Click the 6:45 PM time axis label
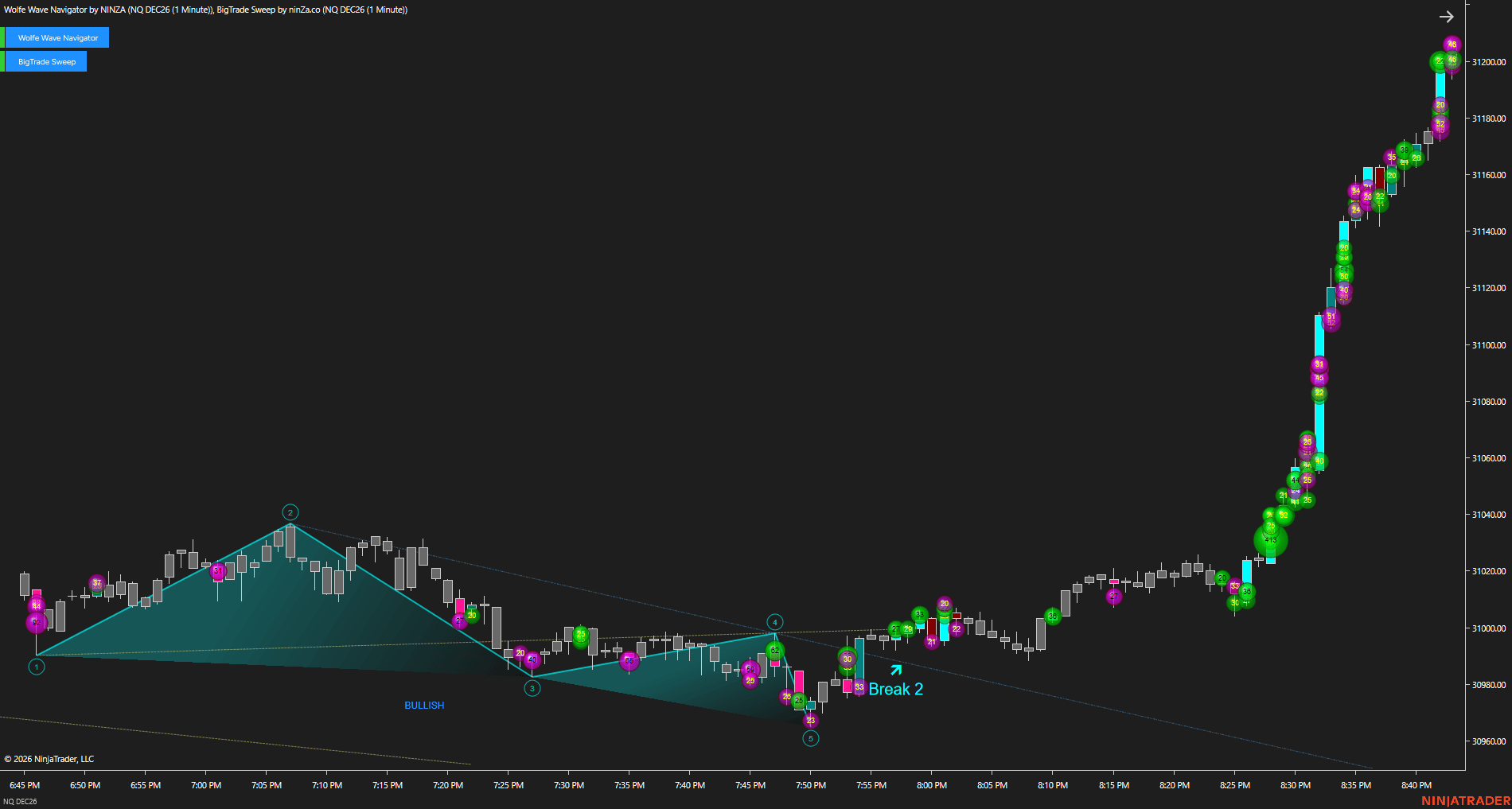 (x=25, y=785)
